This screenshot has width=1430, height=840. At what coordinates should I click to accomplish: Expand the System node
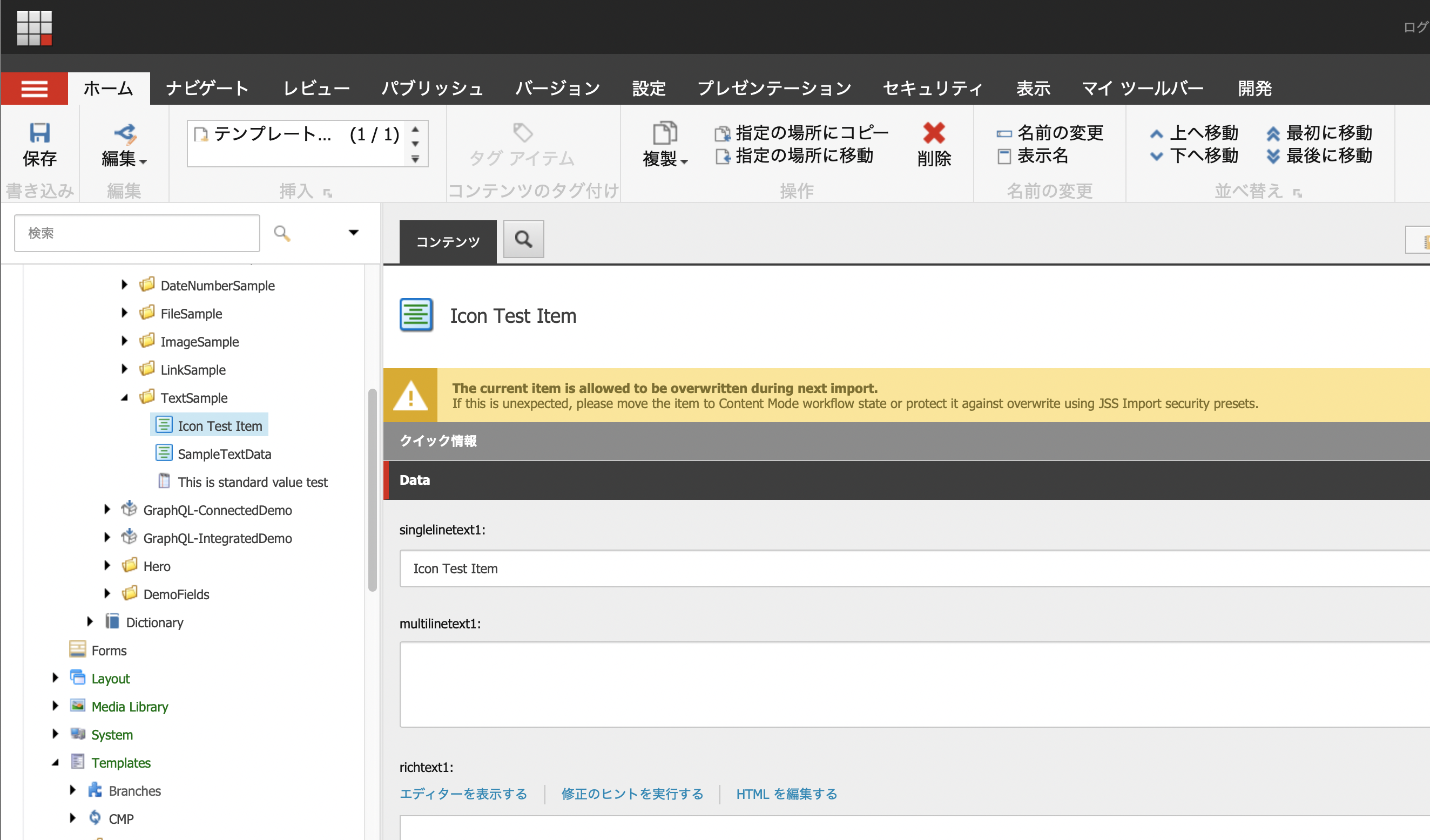tap(55, 734)
